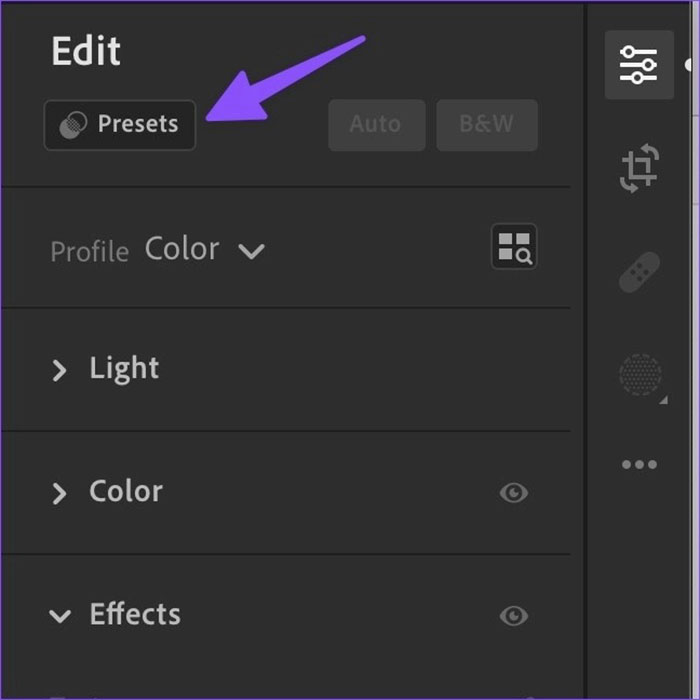Image resolution: width=700 pixels, height=700 pixels.
Task: Collapse the Effects section chevron
Action: (x=60, y=616)
